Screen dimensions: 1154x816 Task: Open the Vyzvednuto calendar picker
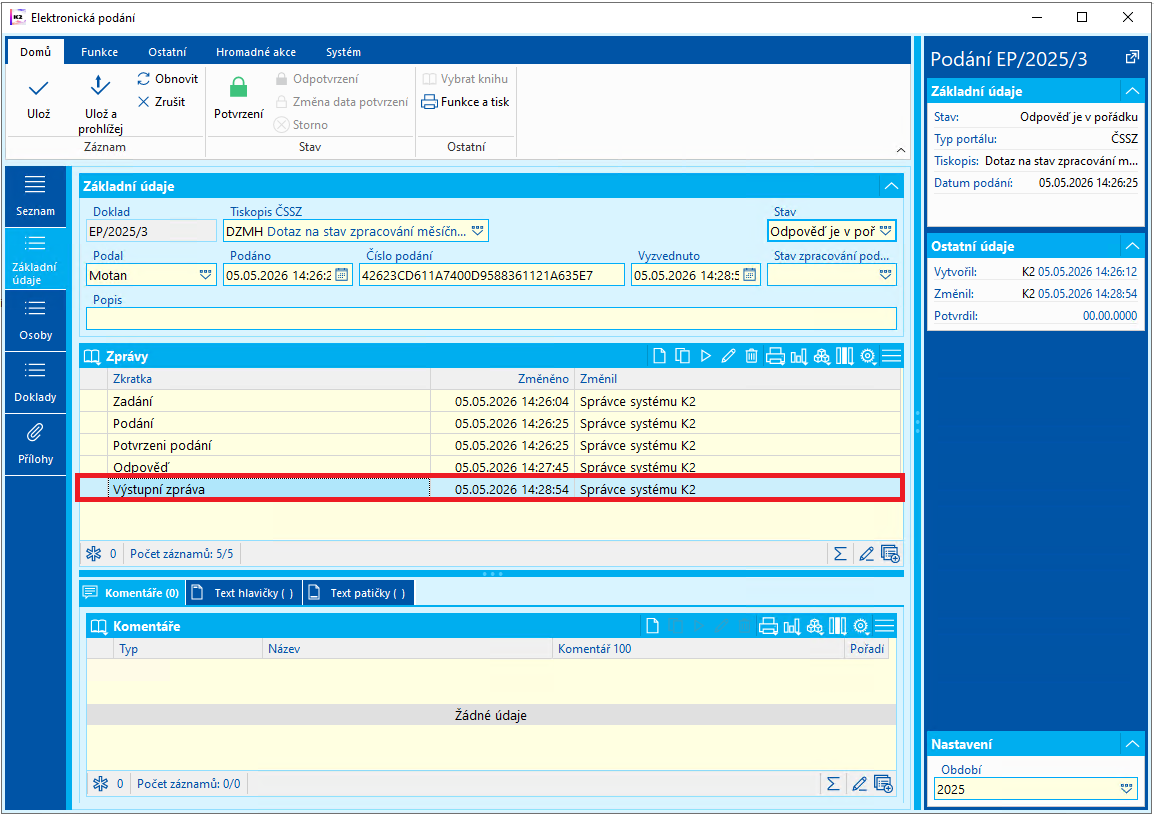(749, 275)
